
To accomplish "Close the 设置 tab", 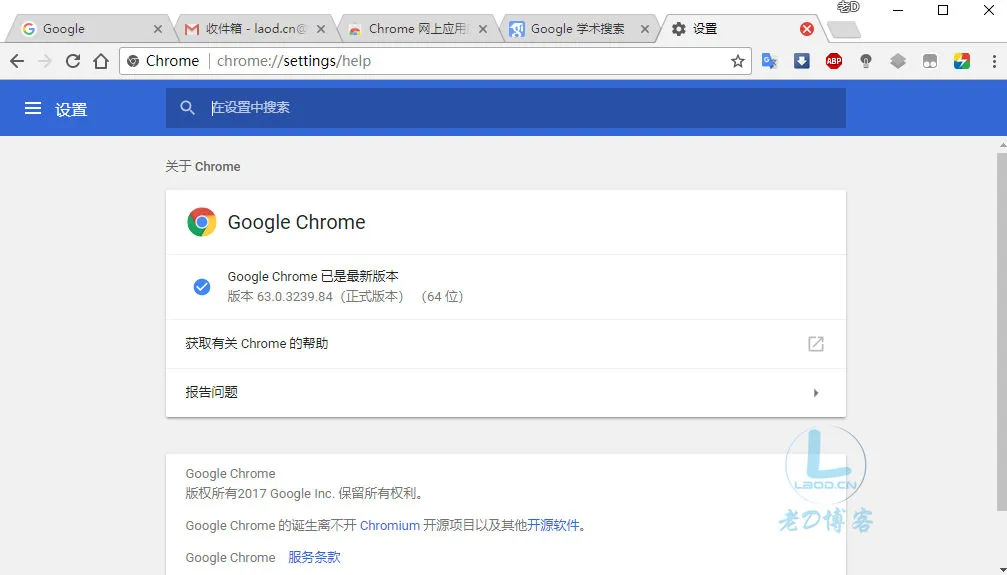I will coord(807,29).
